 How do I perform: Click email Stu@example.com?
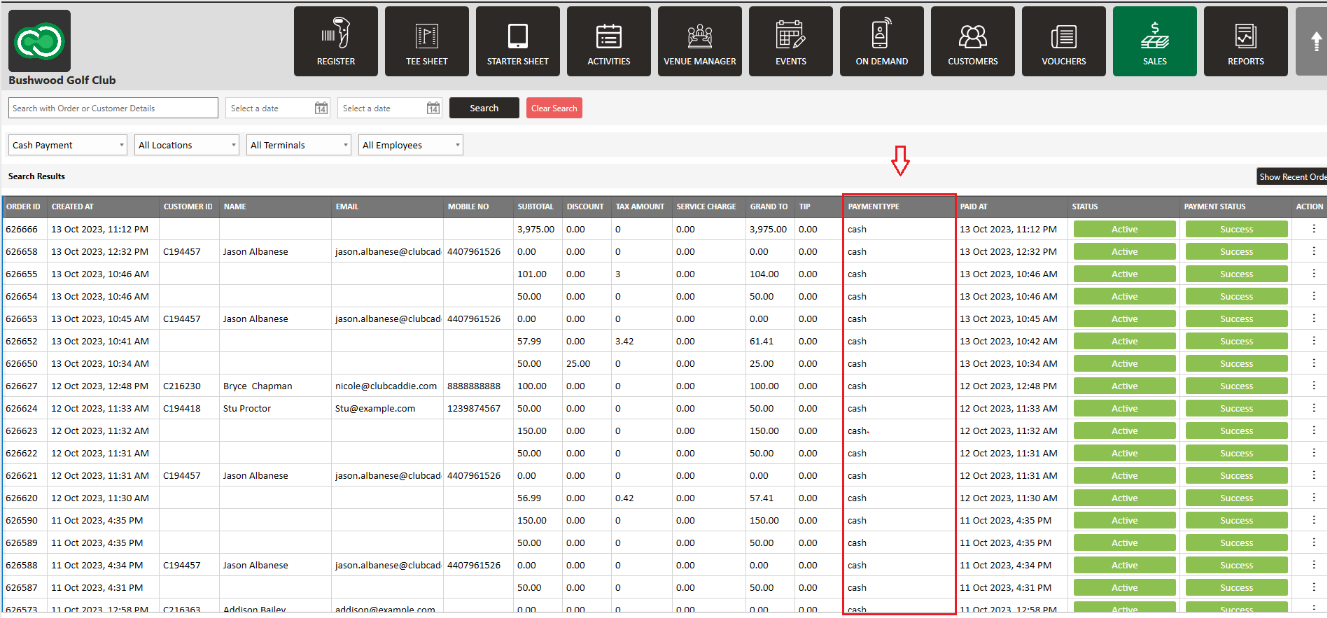[x=375, y=408]
